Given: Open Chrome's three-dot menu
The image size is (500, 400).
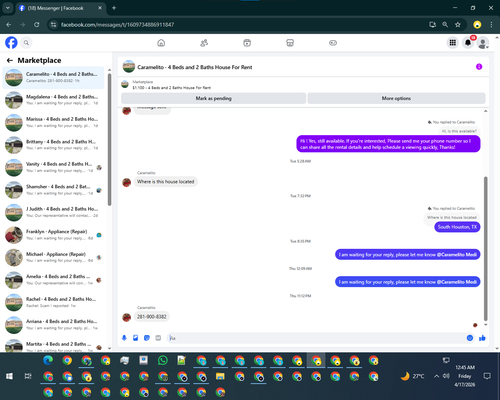Looking at the screenshot, I should click(x=491, y=25).
